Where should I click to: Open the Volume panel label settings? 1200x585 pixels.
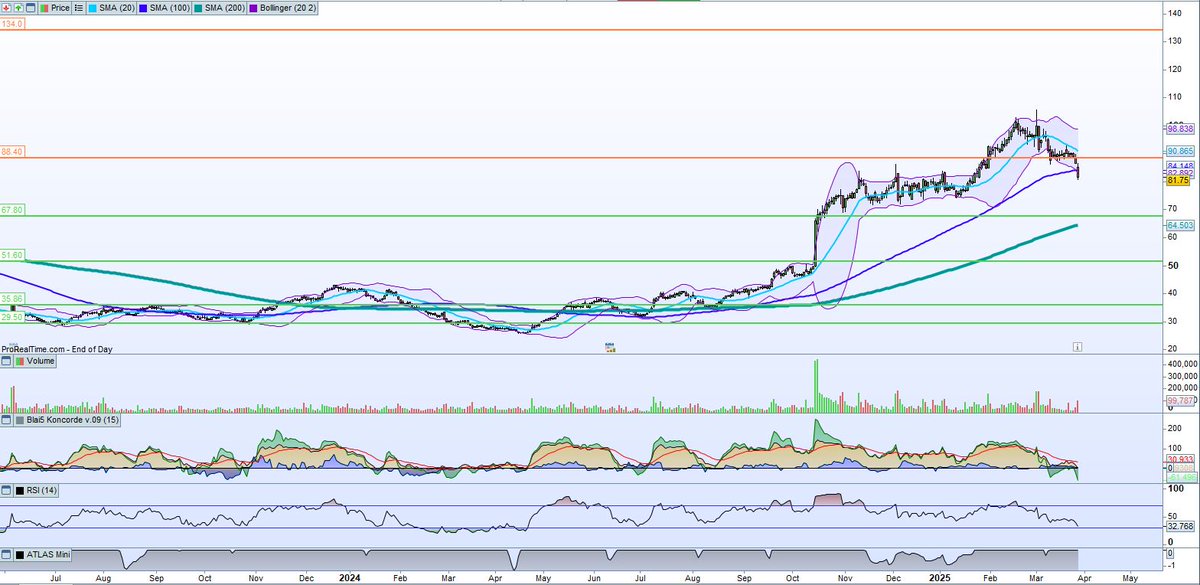pyautogui.click(x=36, y=363)
